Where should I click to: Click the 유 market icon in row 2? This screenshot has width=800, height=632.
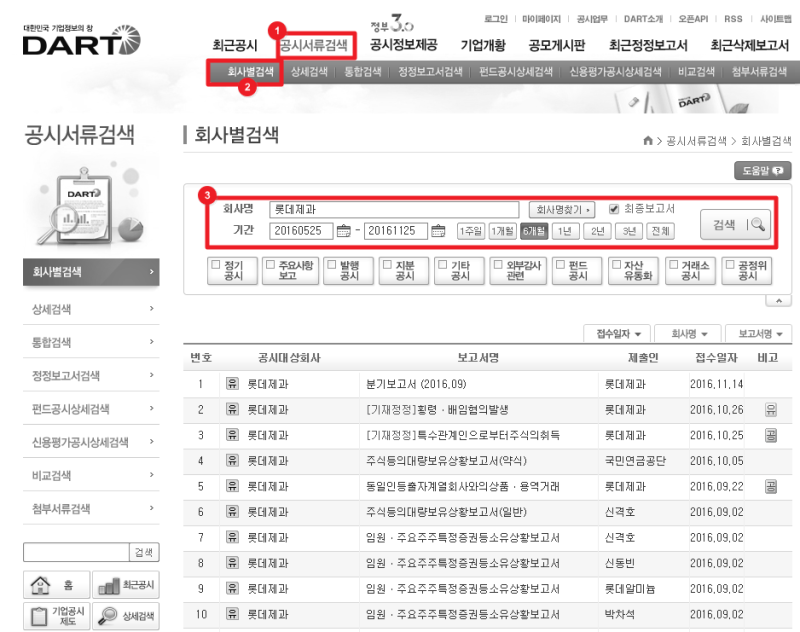(x=232, y=409)
